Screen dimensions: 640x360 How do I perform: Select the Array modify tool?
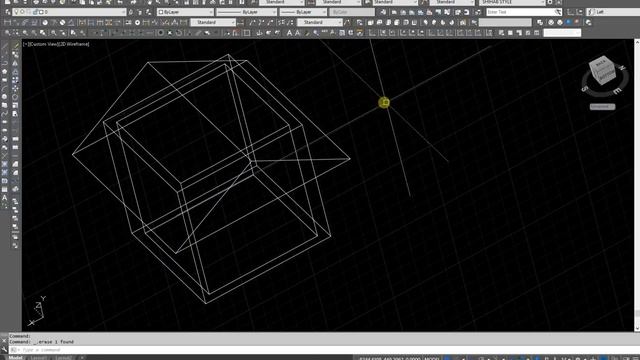15,80
